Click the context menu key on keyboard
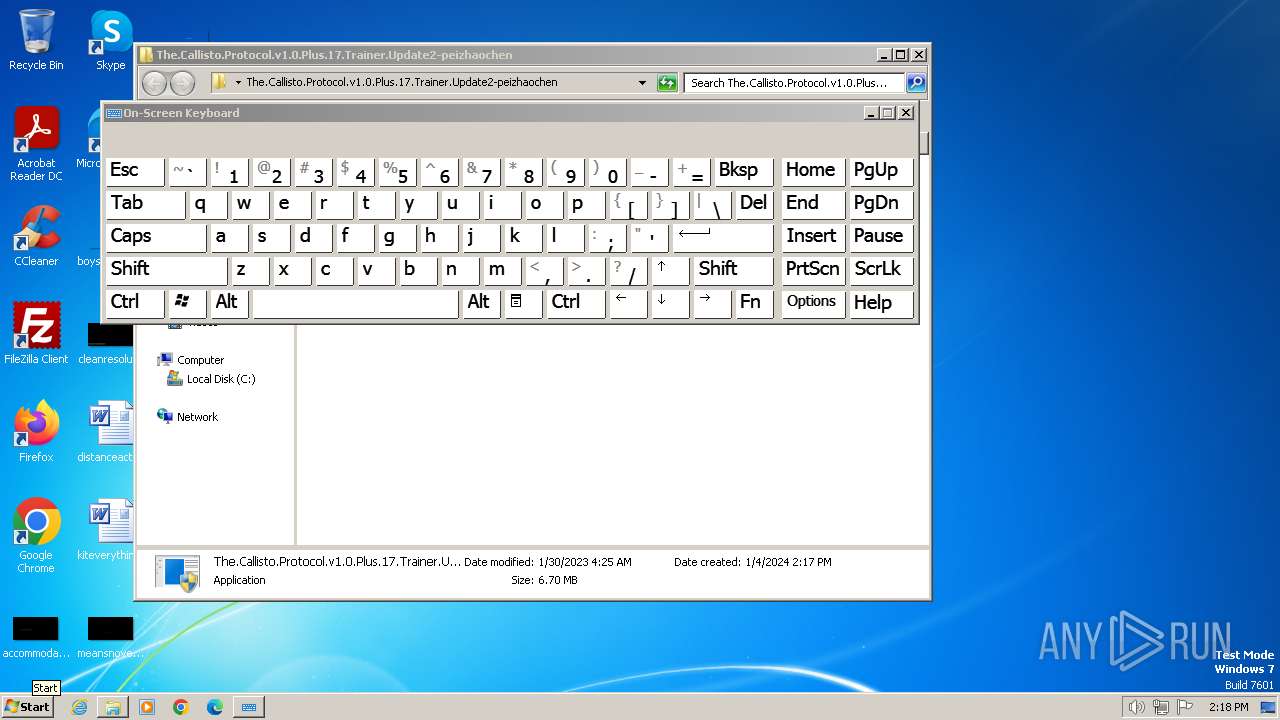This screenshot has width=1280, height=720. [x=523, y=303]
